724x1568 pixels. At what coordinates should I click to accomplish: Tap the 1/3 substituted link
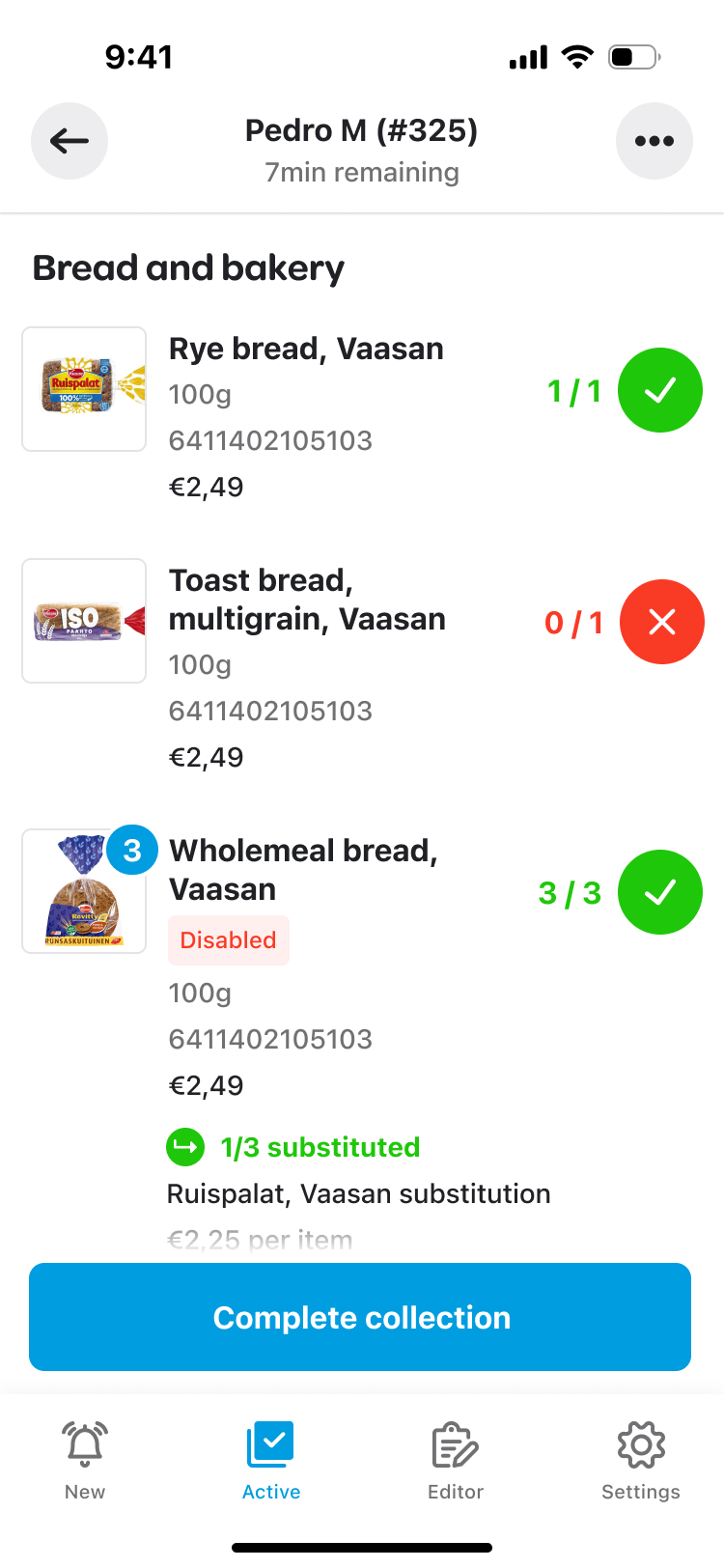click(x=320, y=1147)
